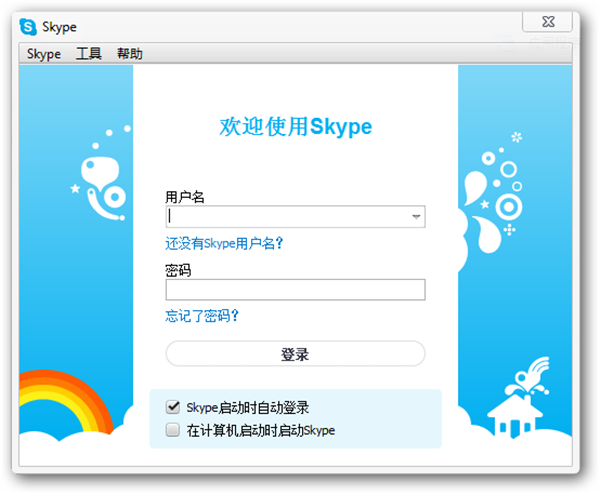Expand the 用户名 dropdown arrow
Screen dimensions: 600x494
416,217
